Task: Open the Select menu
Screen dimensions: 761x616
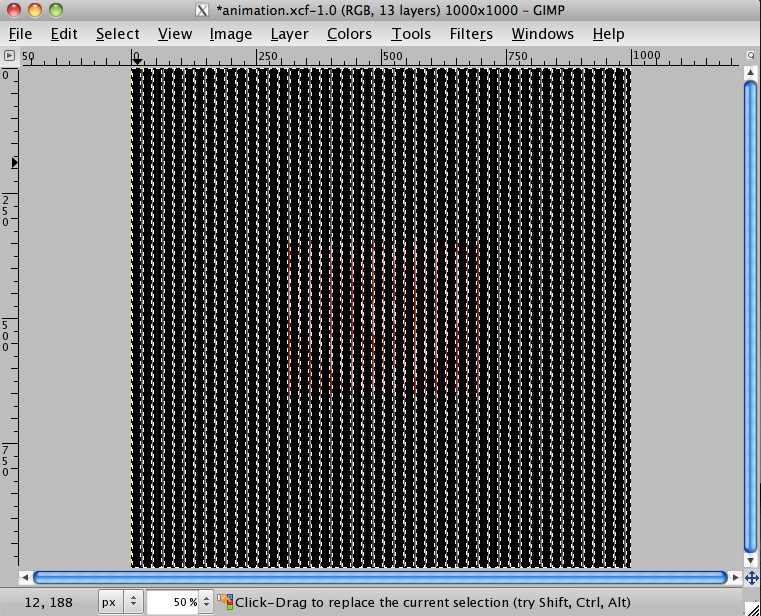Action: [117, 34]
